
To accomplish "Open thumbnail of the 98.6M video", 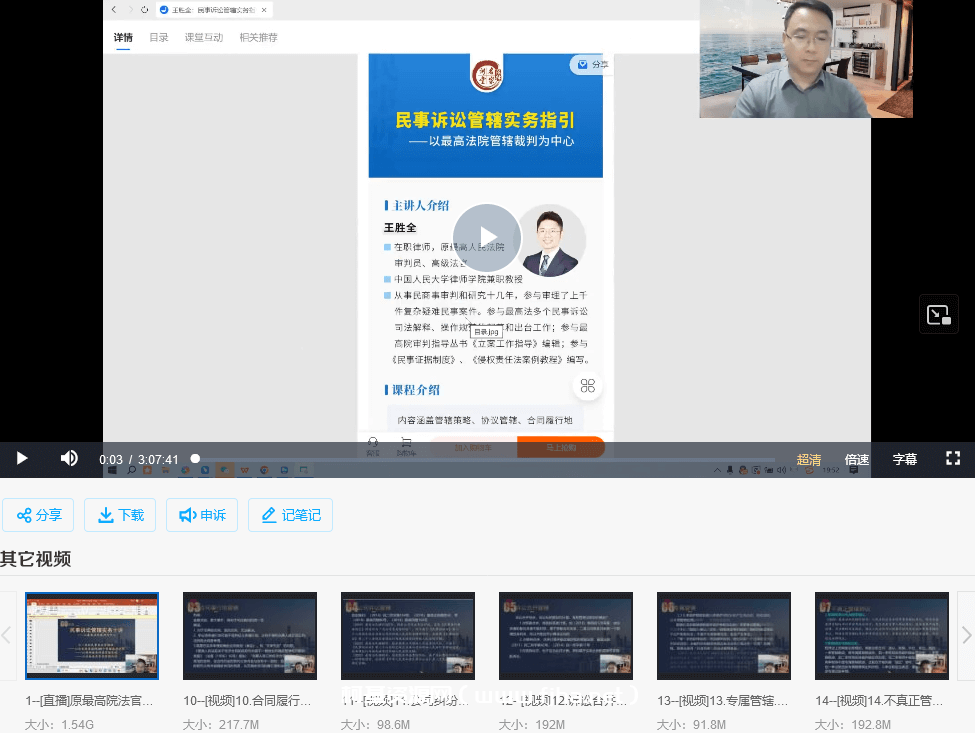I will pos(408,636).
